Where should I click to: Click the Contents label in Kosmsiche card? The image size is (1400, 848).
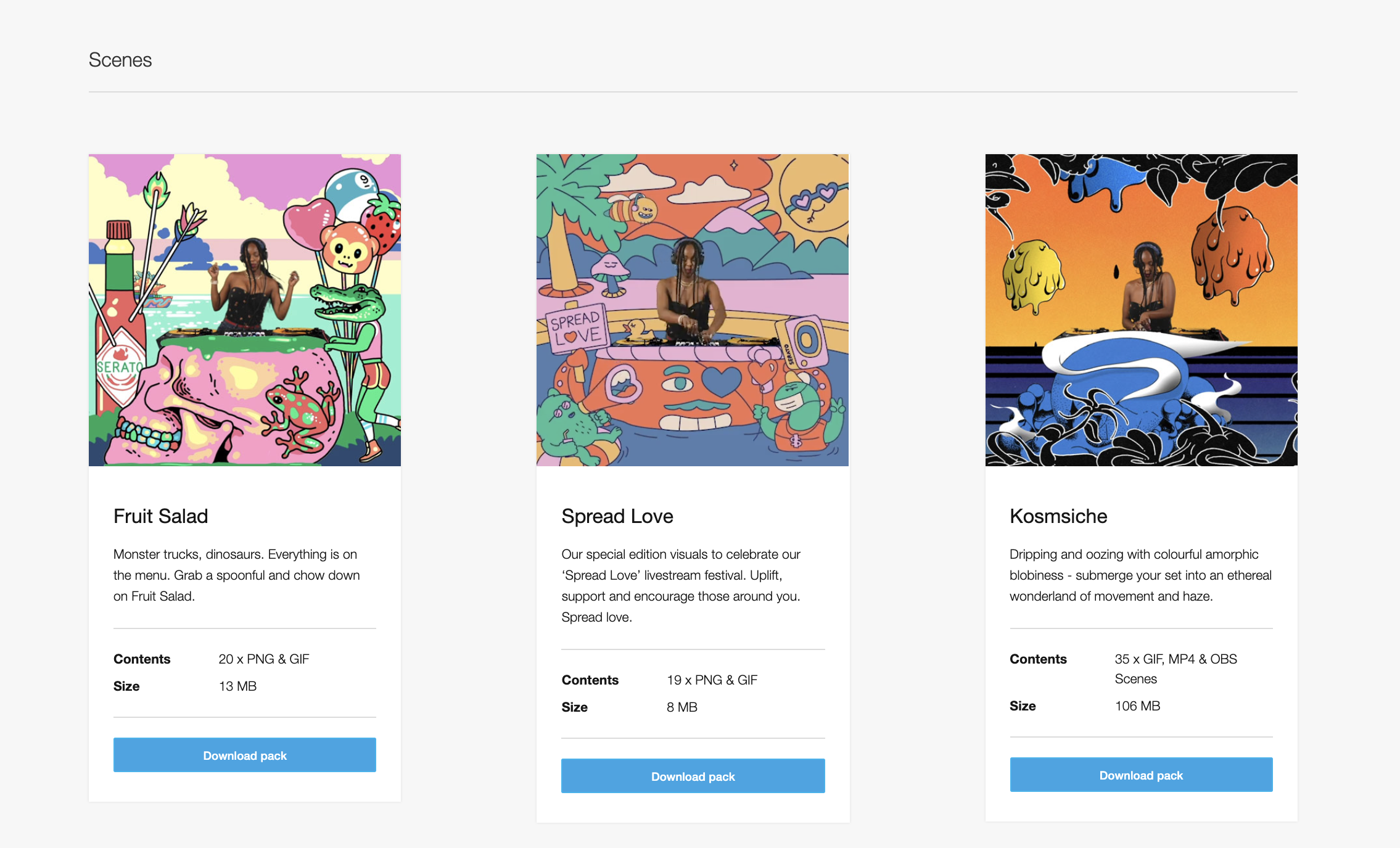(1039, 659)
